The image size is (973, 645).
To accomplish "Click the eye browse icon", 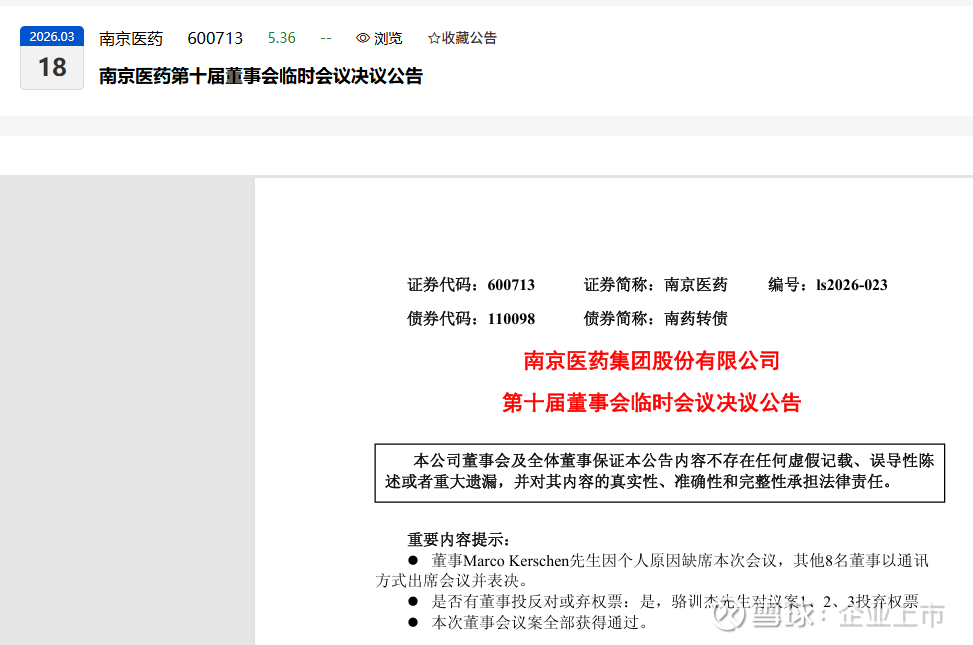I will point(362,38).
